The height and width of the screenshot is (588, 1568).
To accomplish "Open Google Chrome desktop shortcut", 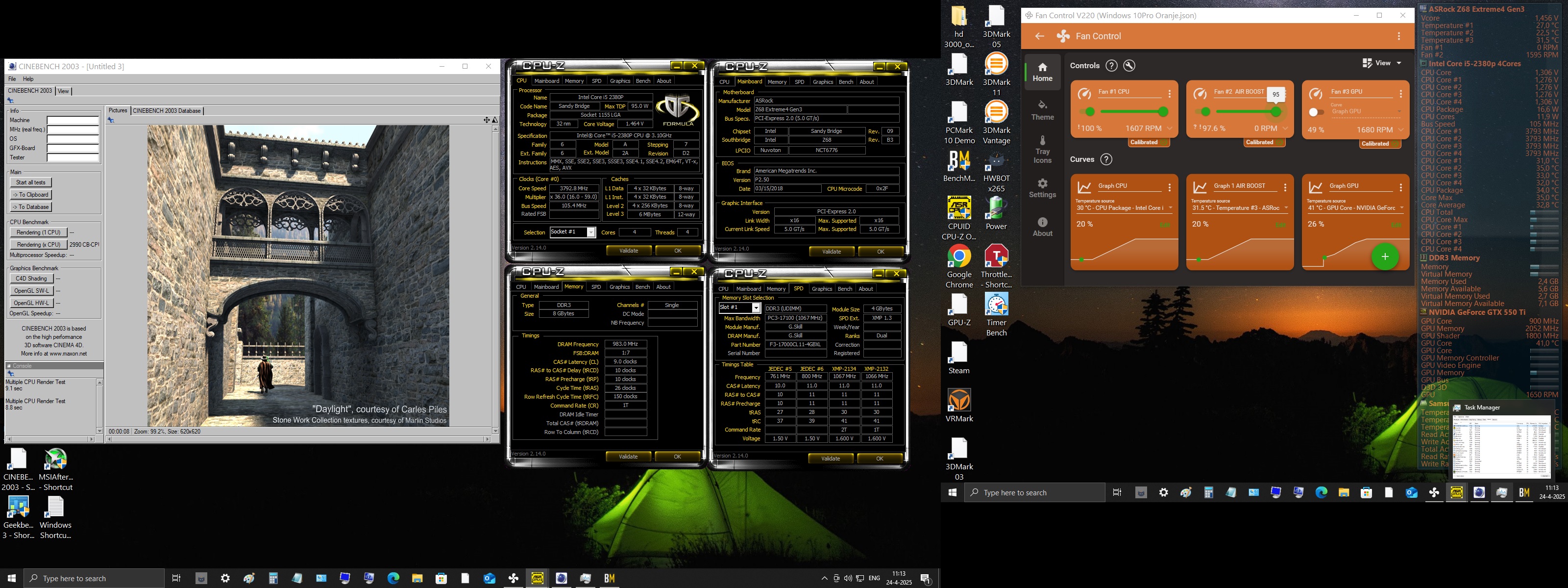I will 959,267.
